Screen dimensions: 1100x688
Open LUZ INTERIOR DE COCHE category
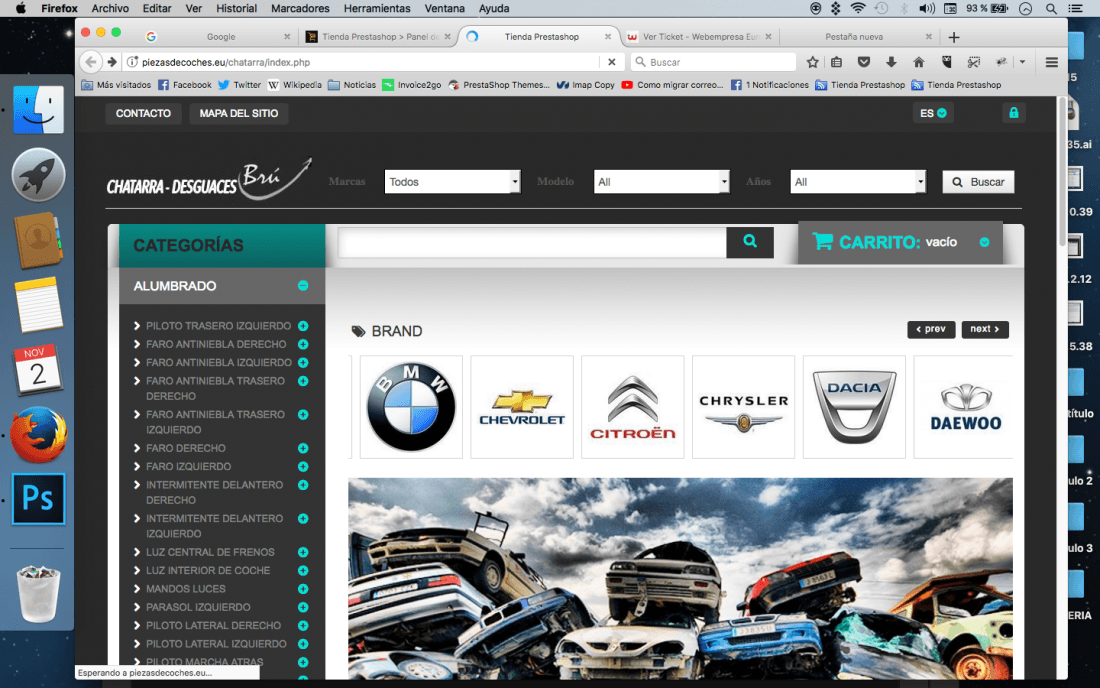[208, 571]
